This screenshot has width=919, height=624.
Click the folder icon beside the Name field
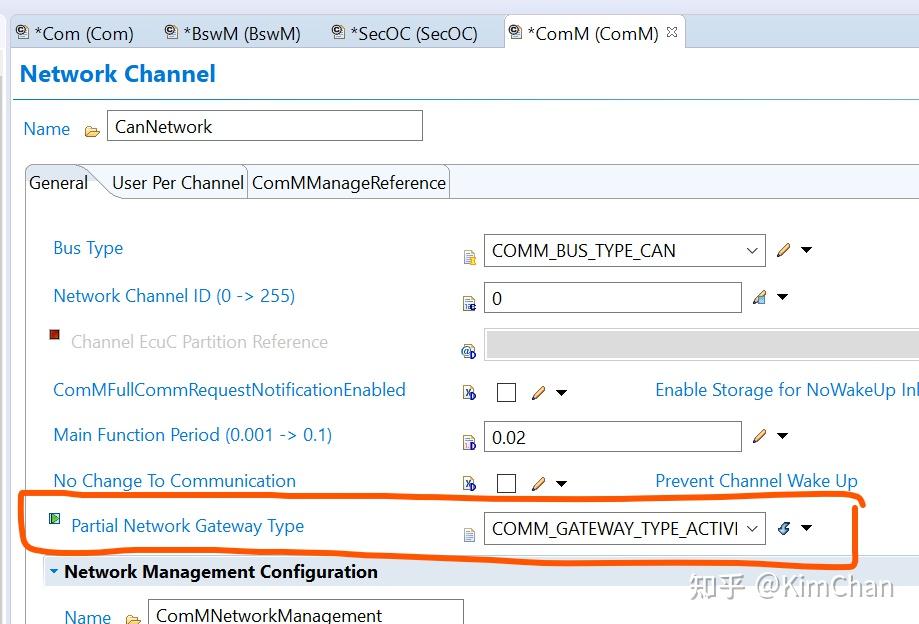click(90, 128)
